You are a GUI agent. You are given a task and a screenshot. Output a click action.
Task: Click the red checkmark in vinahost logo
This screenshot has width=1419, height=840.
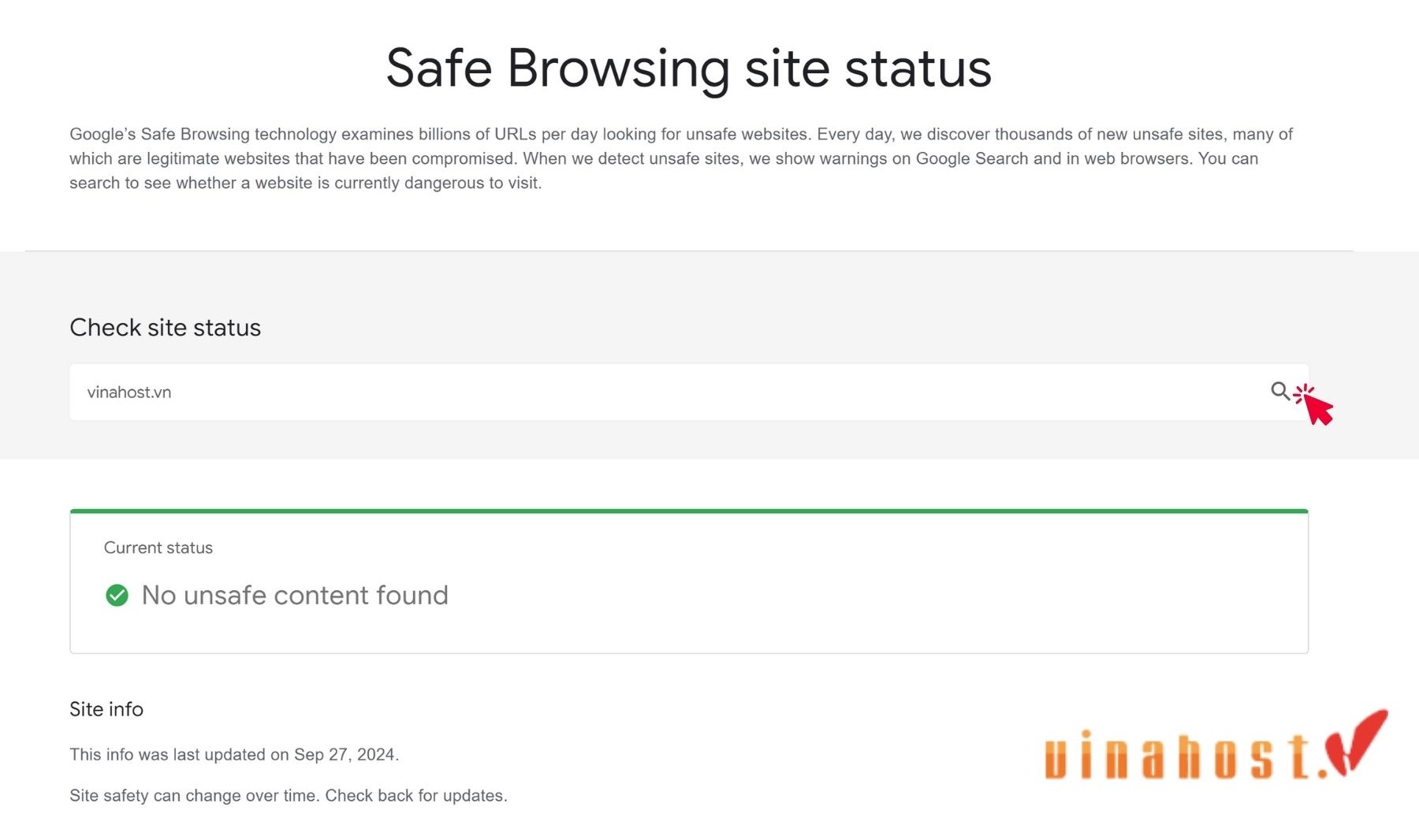1356,741
